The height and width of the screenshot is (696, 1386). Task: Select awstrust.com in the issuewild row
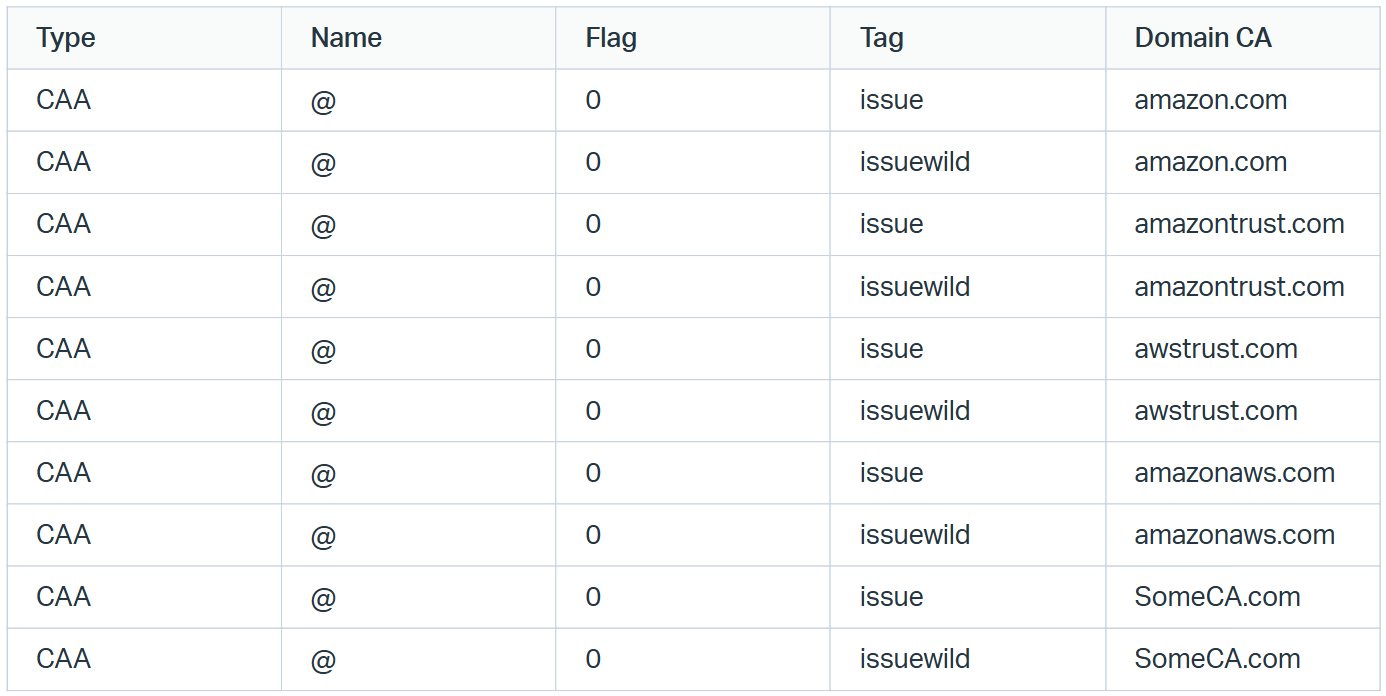click(1216, 411)
